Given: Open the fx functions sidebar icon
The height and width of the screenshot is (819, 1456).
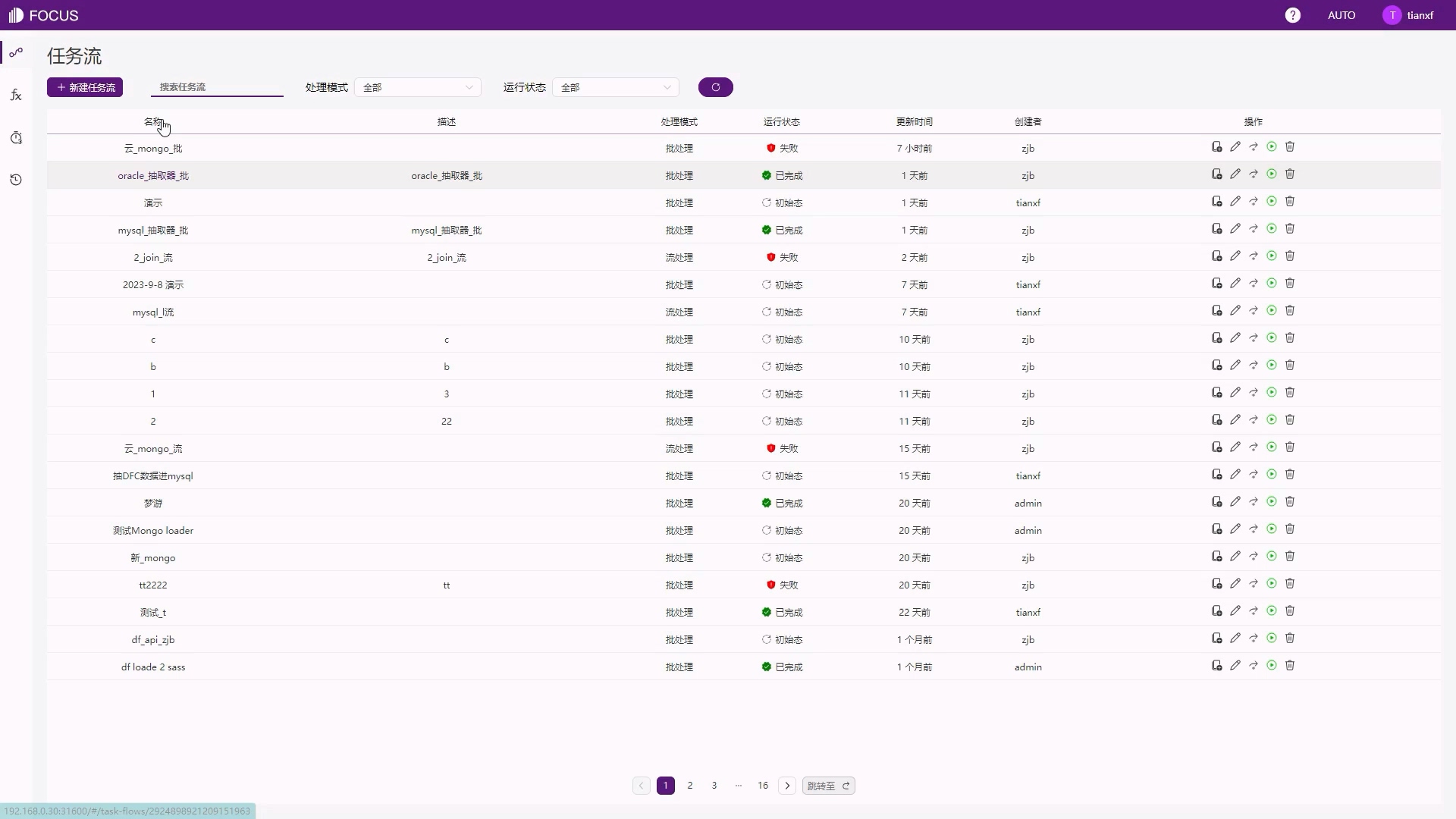Looking at the screenshot, I should click(x=16, y=95).
